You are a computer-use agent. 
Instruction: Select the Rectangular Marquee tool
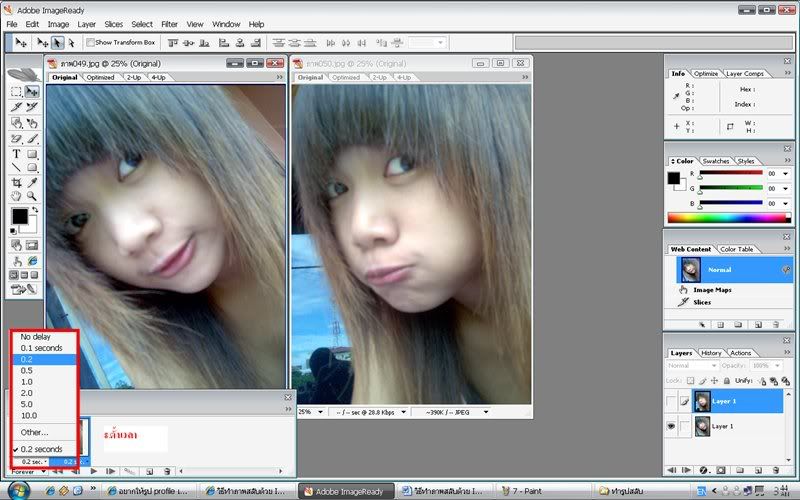click(16, 92)
